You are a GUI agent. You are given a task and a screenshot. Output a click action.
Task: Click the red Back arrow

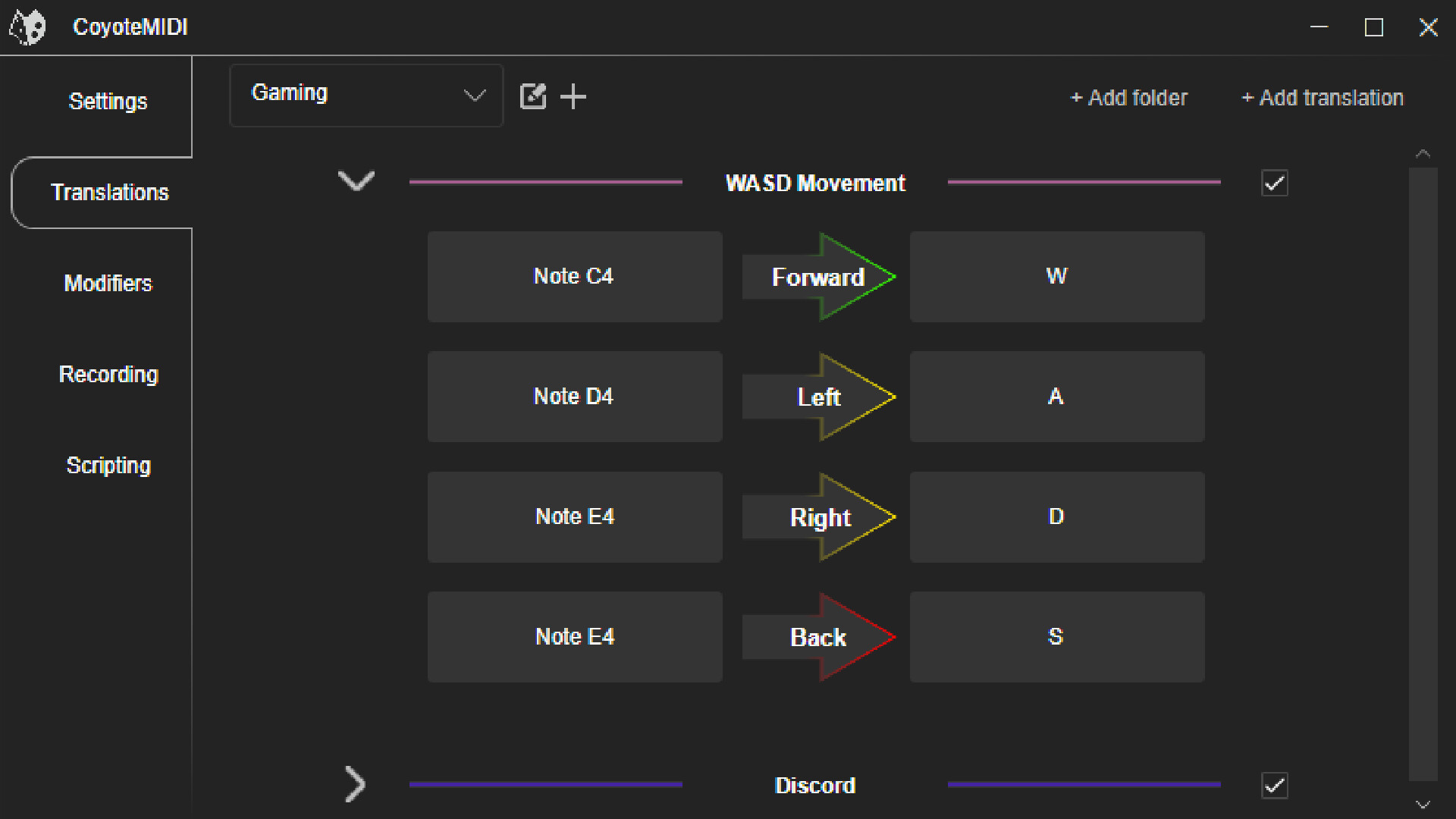pos(819,637)
